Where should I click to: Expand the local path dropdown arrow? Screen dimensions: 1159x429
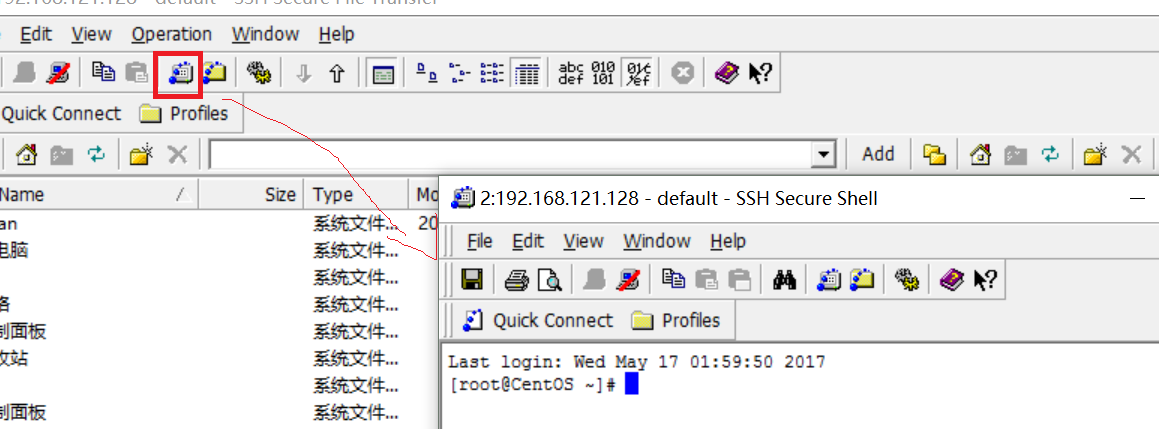823,155
